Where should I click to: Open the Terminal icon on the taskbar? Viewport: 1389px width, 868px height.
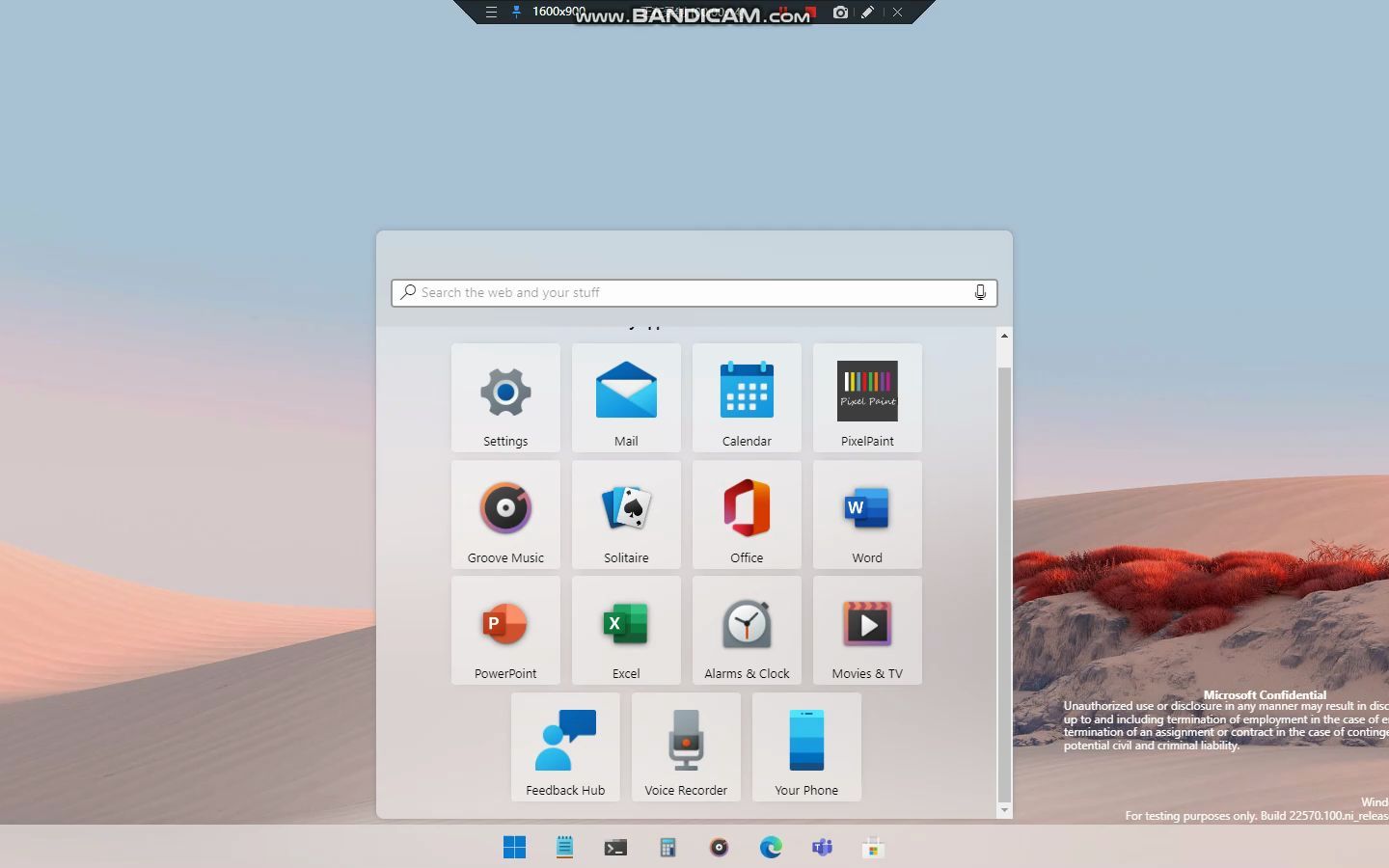point(615,847)
